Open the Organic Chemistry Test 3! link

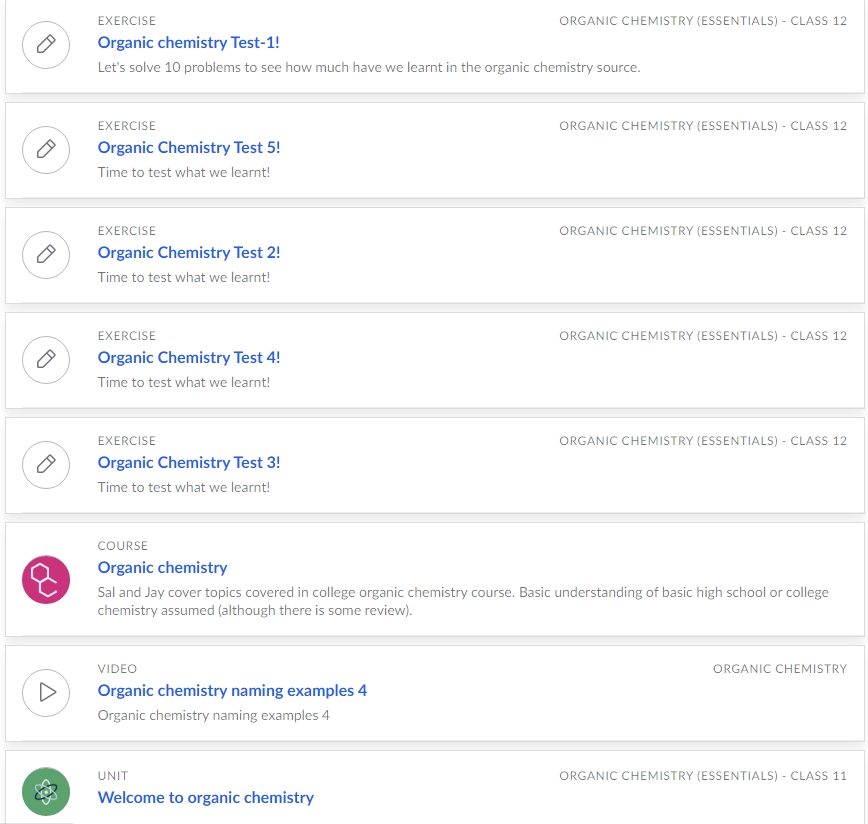189,463
